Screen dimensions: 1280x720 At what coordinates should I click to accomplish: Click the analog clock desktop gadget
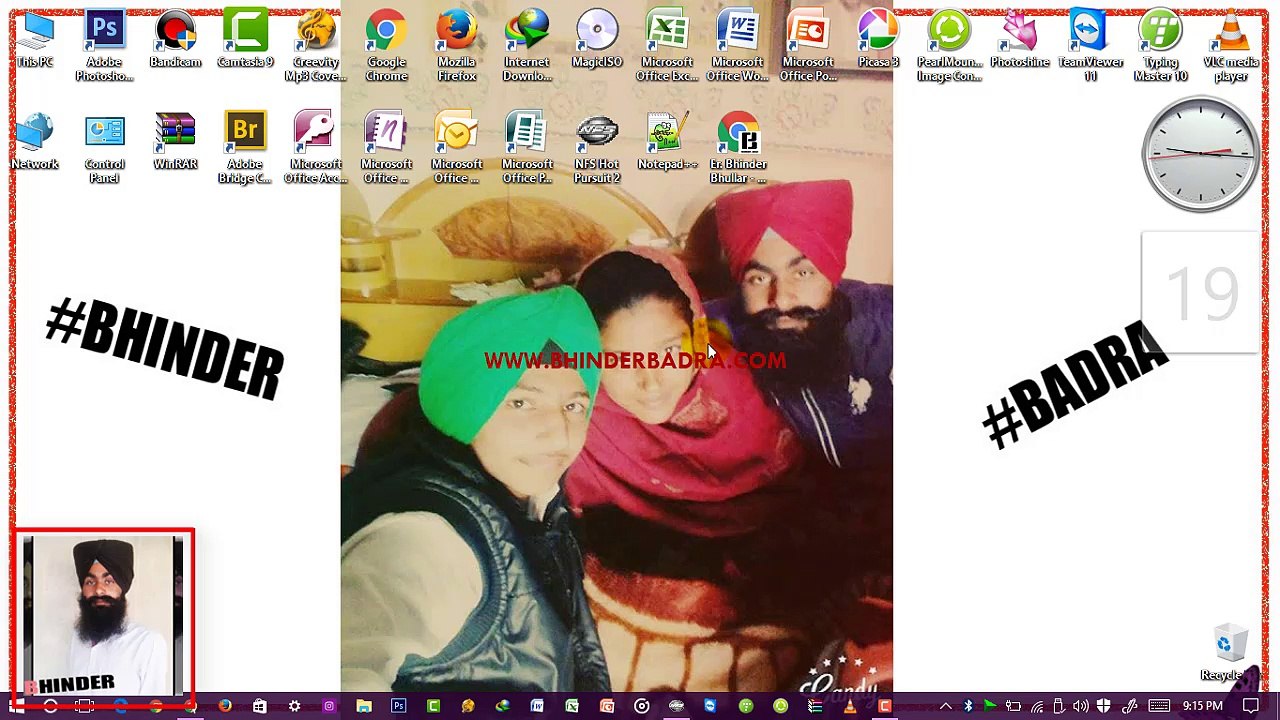point(1200,153)
